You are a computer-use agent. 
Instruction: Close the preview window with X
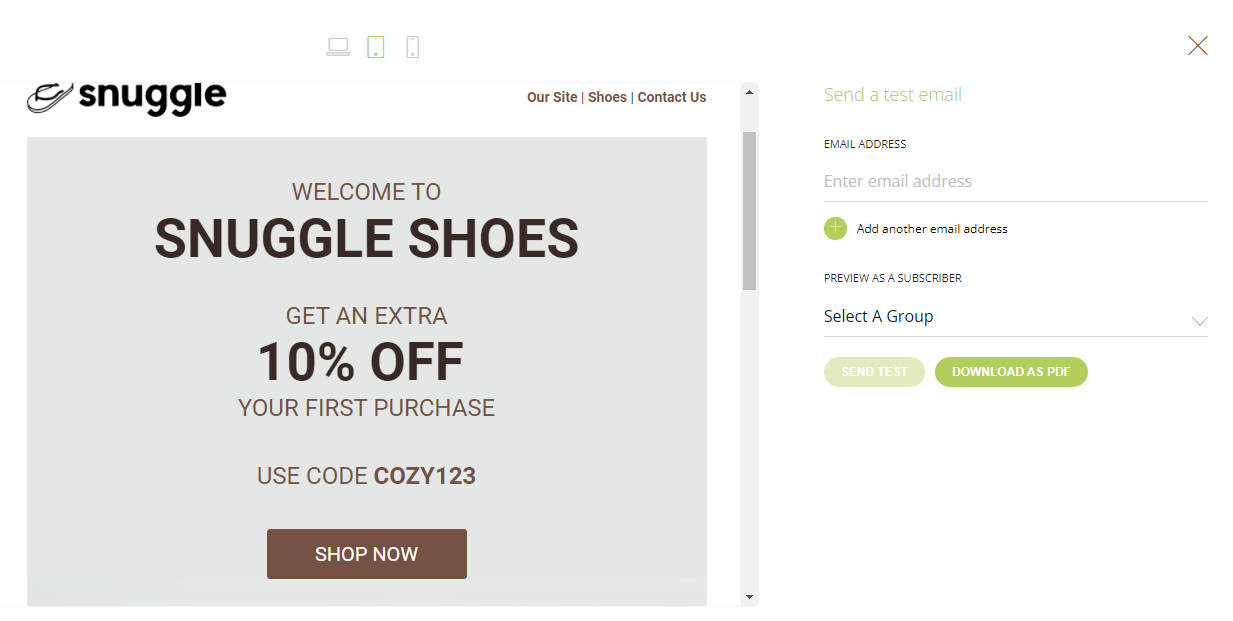tap(1197, 46)
